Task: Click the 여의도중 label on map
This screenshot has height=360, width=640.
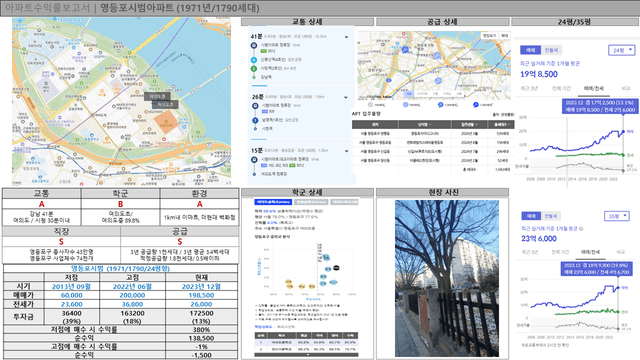Action: click(x=157, y=96)
